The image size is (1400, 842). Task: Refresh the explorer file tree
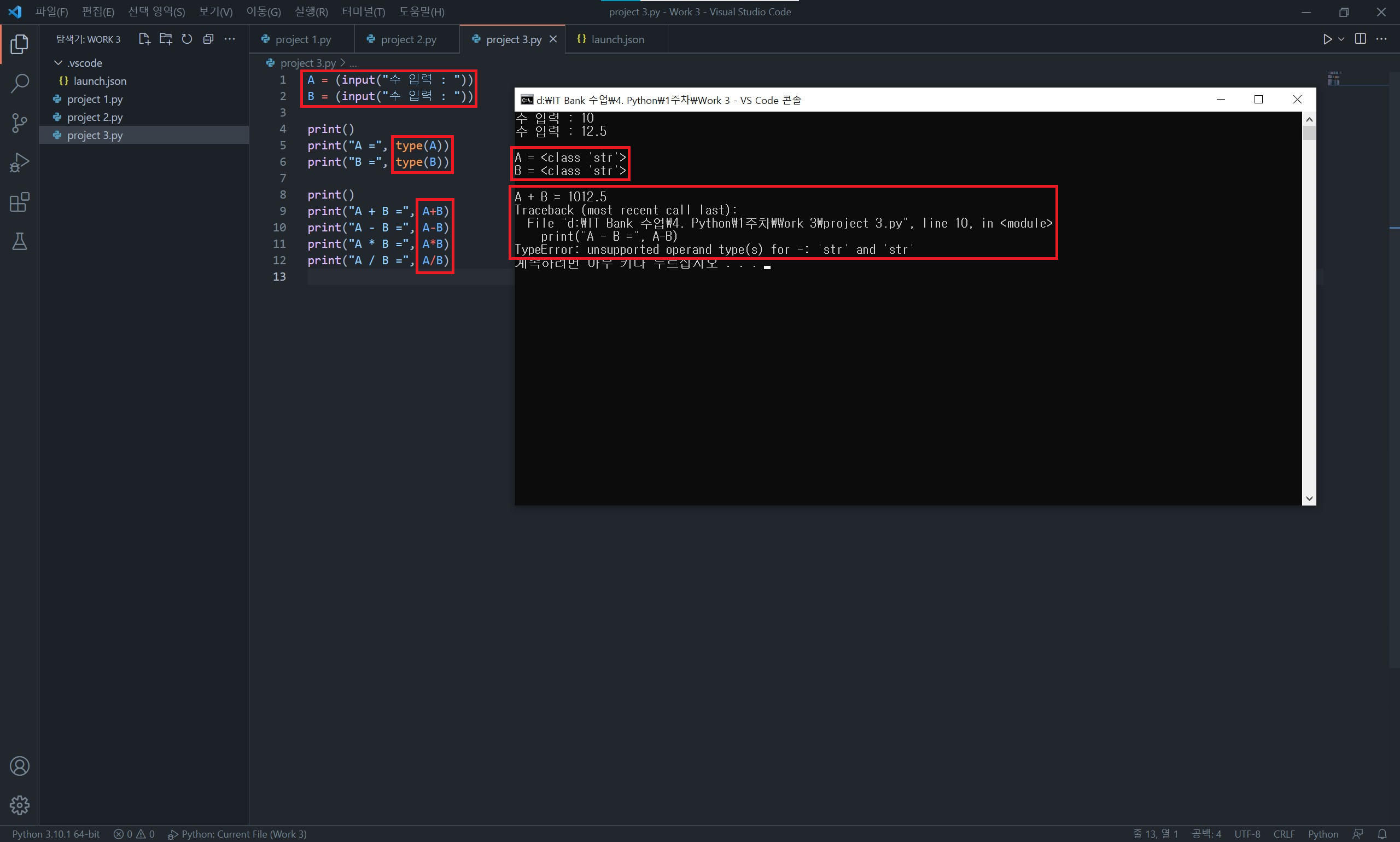186,39
